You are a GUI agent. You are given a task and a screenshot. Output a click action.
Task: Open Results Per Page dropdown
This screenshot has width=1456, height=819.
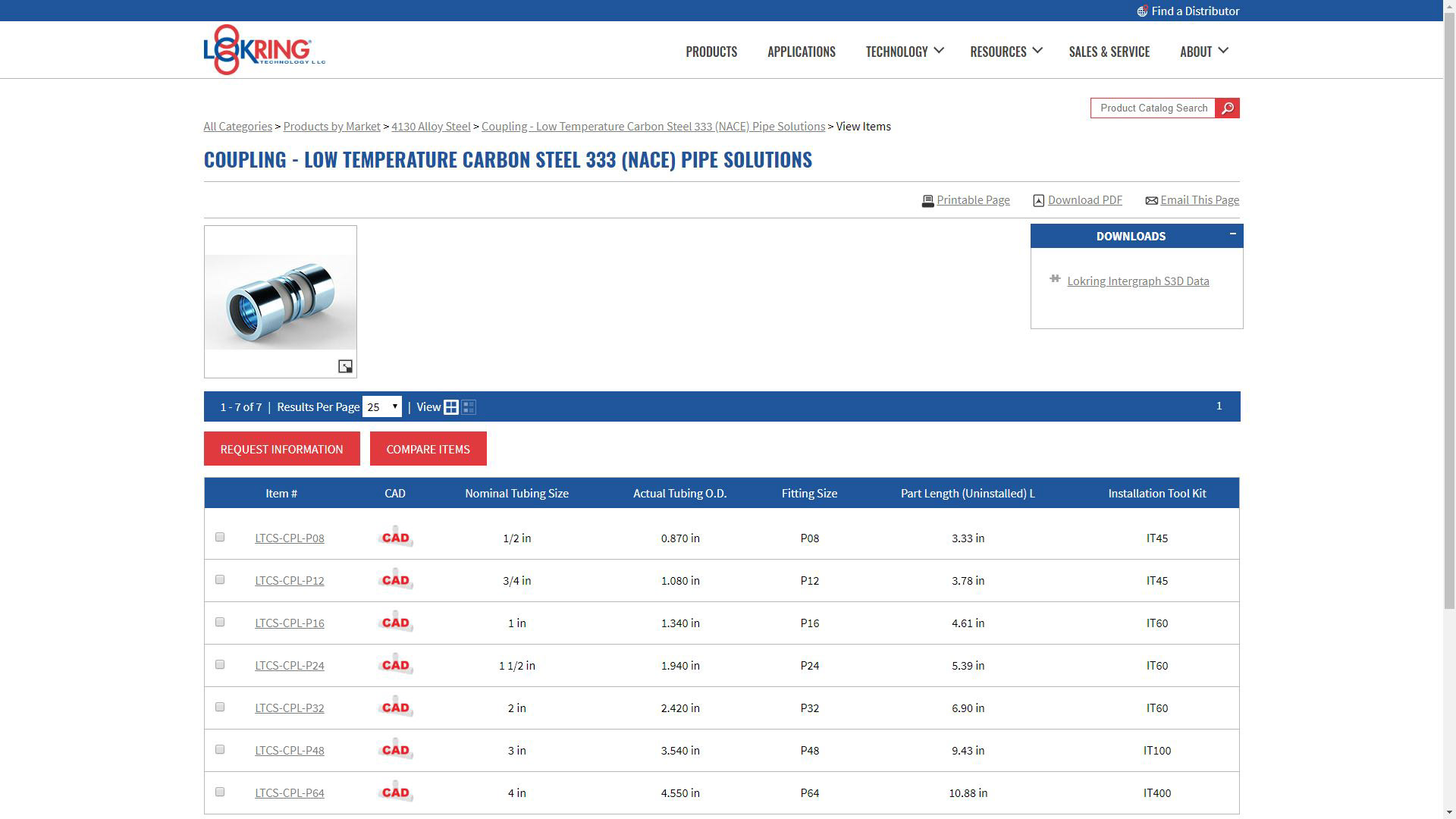[x=381, y=407]
